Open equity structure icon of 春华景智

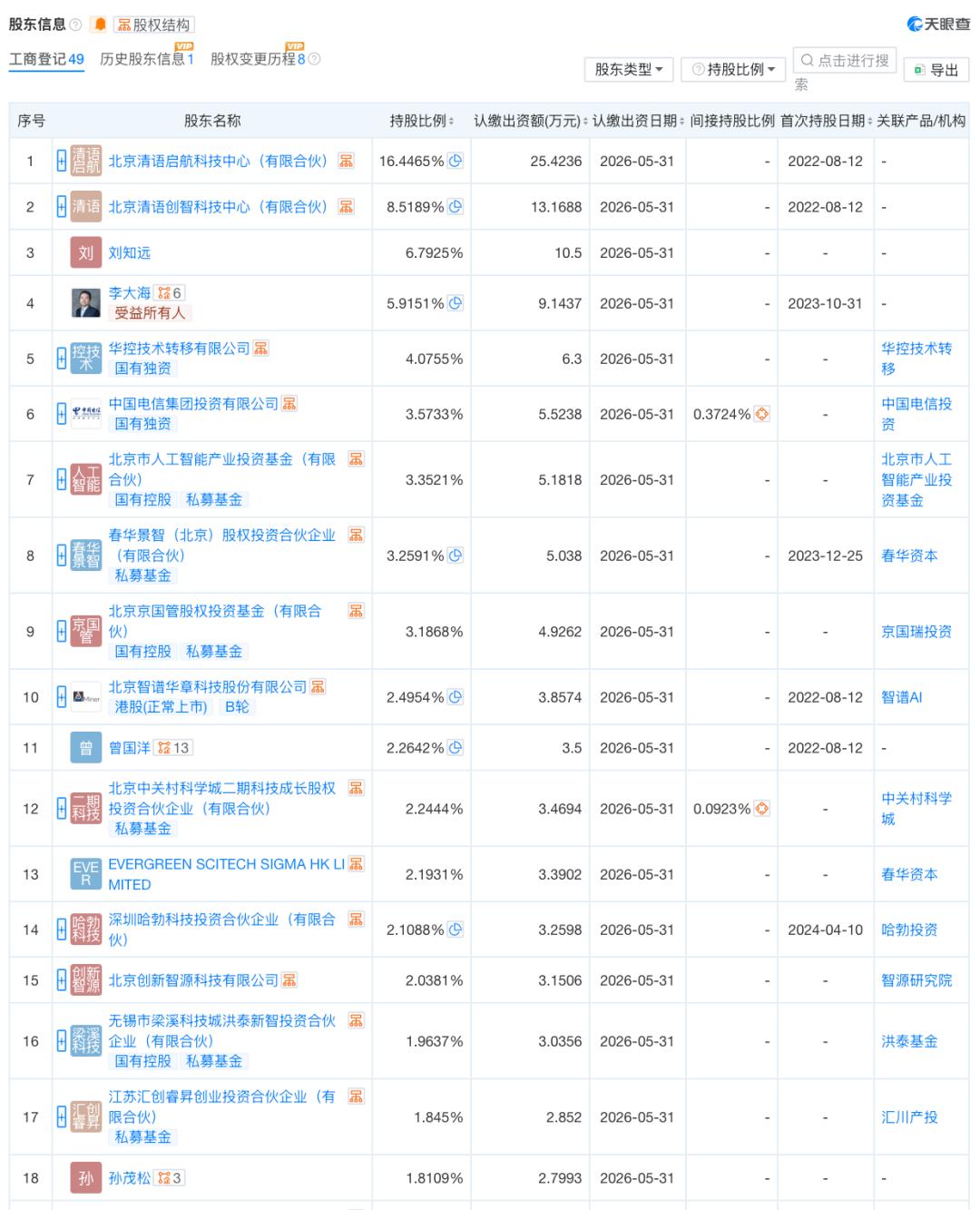[356, 535]
